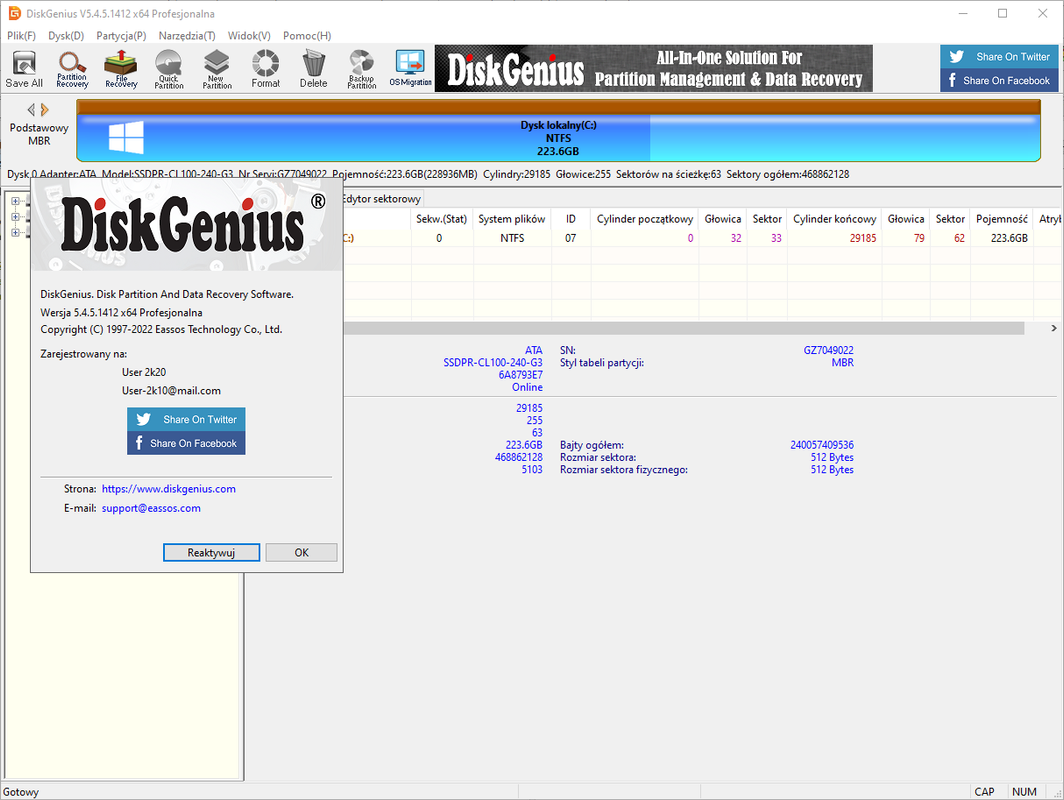Click the Pojemność column header
The image size is (1064, 800).
[x=1002, y=219]
